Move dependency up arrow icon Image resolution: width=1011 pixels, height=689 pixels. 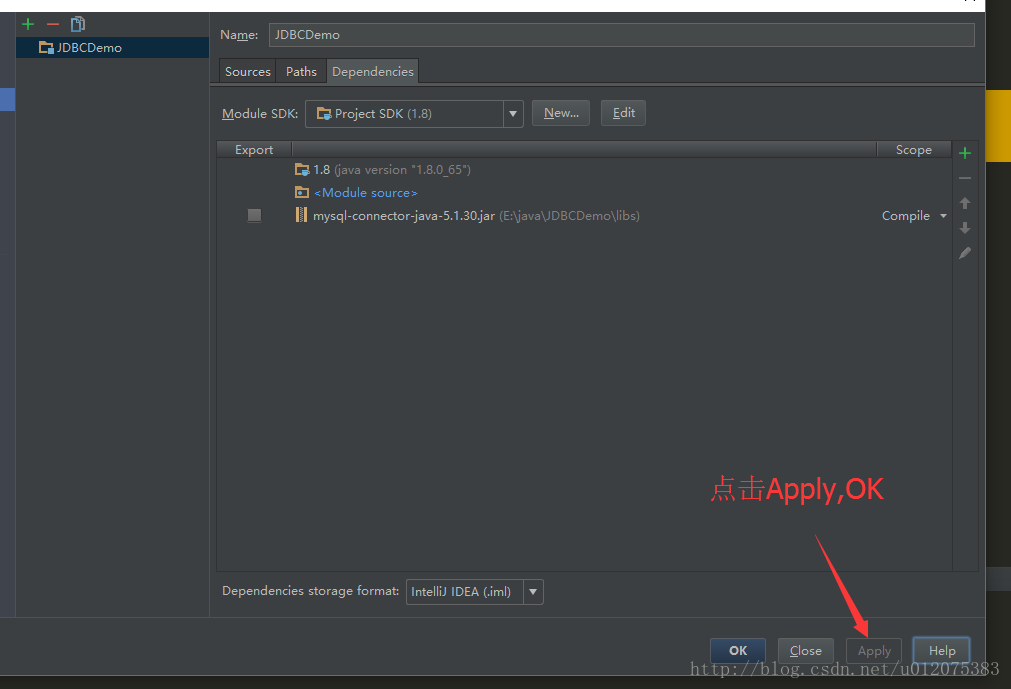click(x=965, y=203)
